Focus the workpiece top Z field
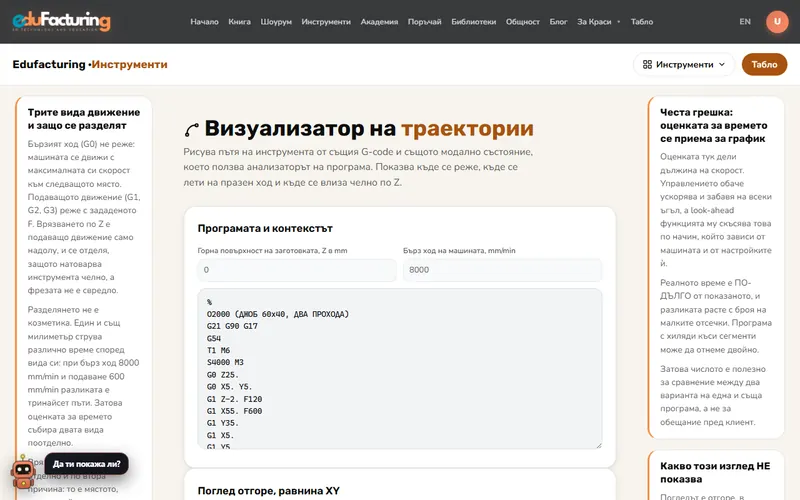This screenshot has width=800, height=500. point(297,270)
